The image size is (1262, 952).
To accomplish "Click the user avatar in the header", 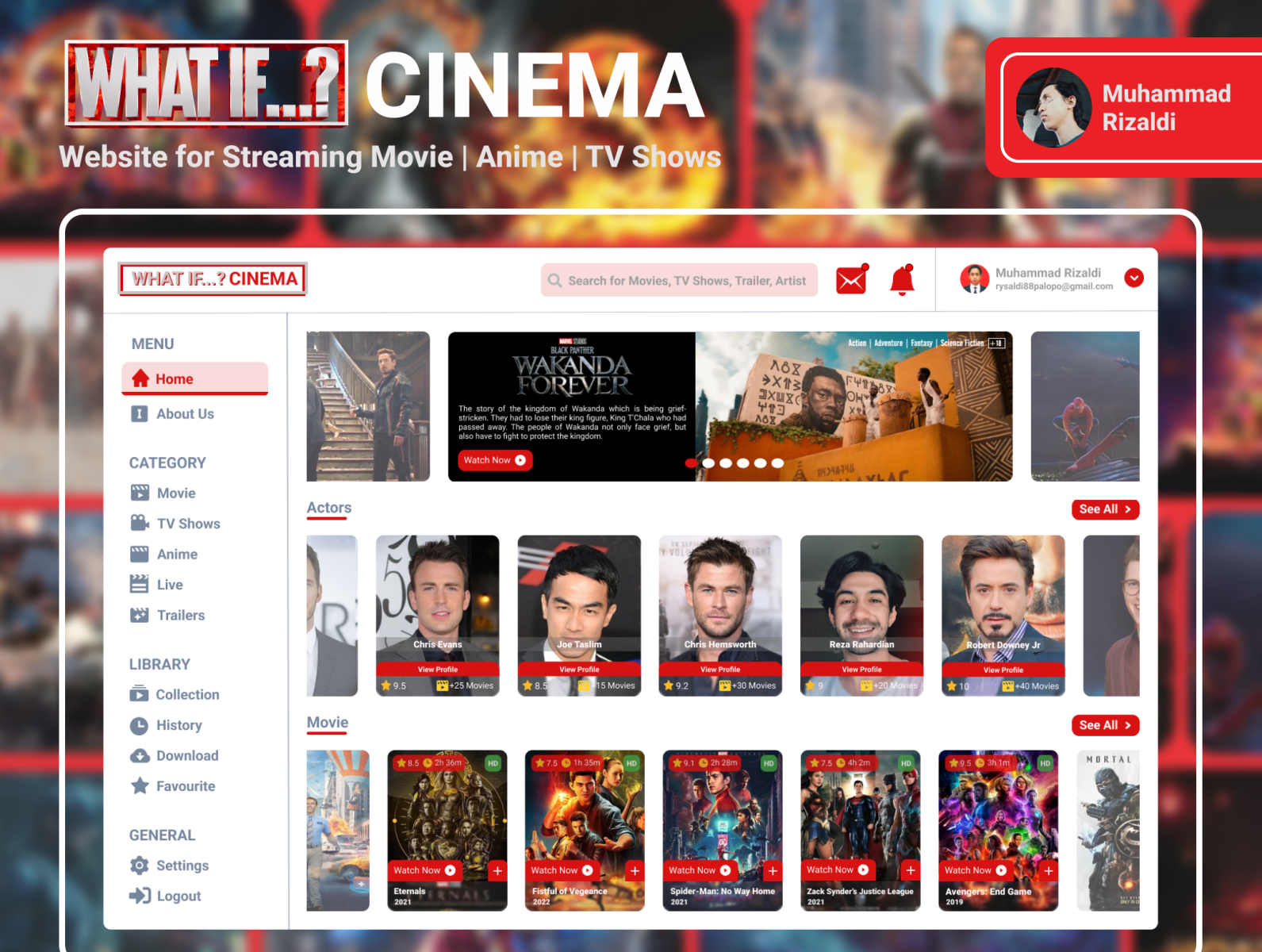I will point(974,278).
